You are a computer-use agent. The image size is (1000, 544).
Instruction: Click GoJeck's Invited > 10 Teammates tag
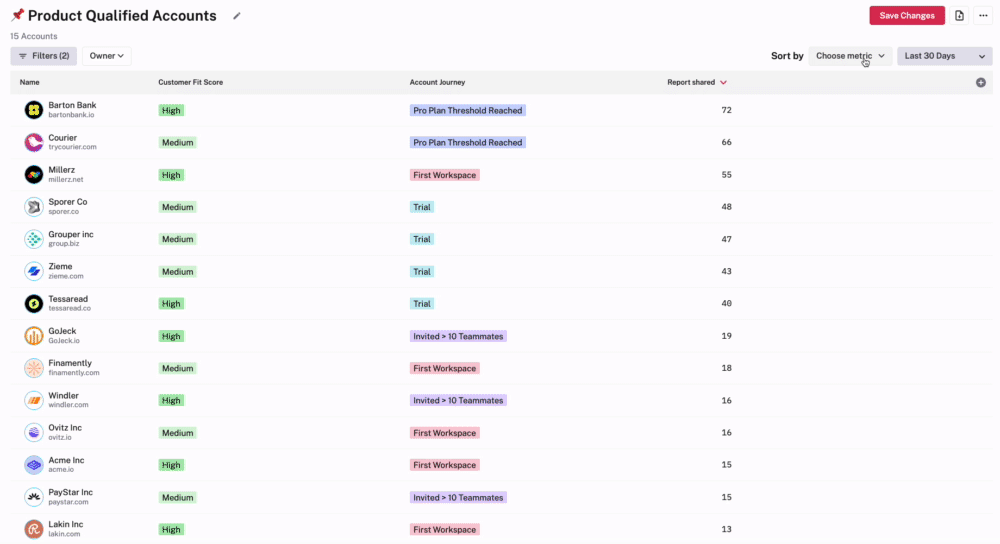click(458, 336)
